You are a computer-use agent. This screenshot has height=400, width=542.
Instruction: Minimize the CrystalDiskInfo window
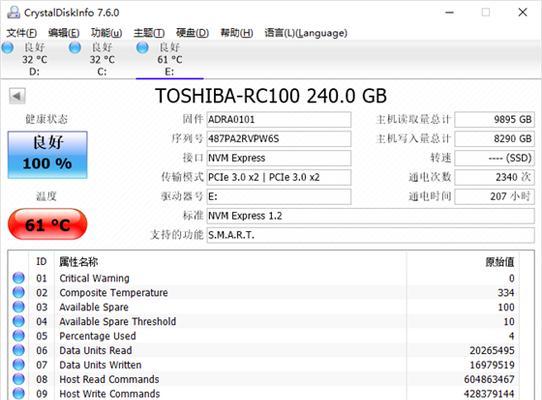tap(449, 12)
